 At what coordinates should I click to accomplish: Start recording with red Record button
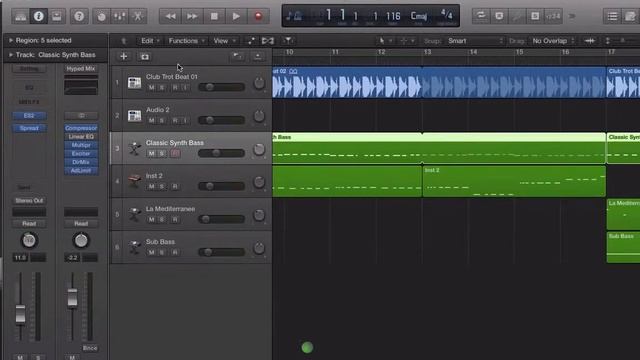258,16
